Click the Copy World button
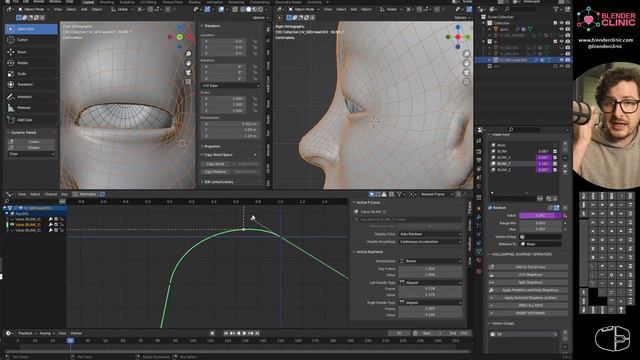 point(215,164)
